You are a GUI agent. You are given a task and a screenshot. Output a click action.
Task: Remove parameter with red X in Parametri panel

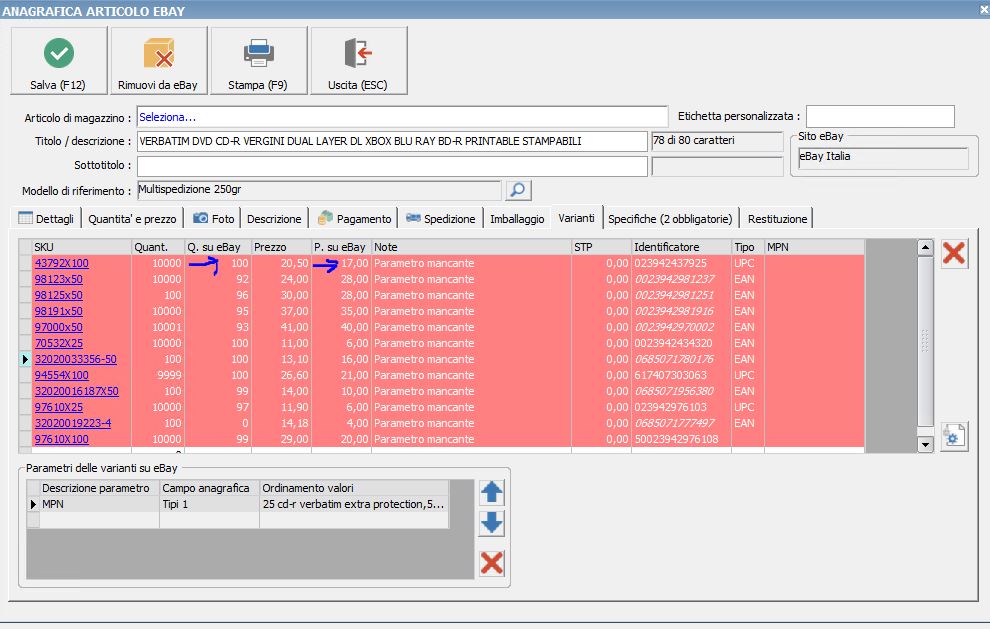491,563
